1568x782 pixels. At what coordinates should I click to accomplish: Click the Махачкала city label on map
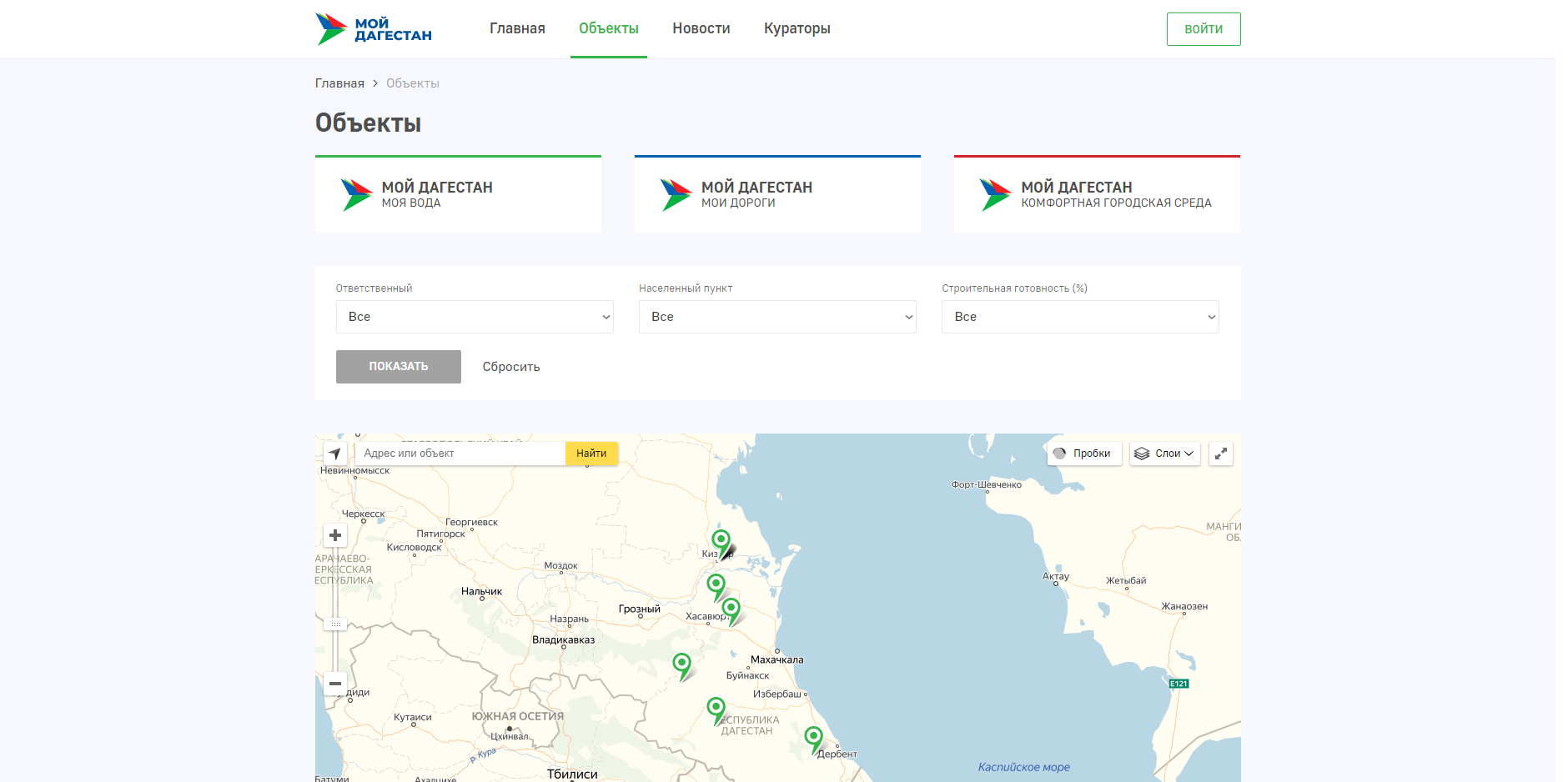click(x=777, y=659)
